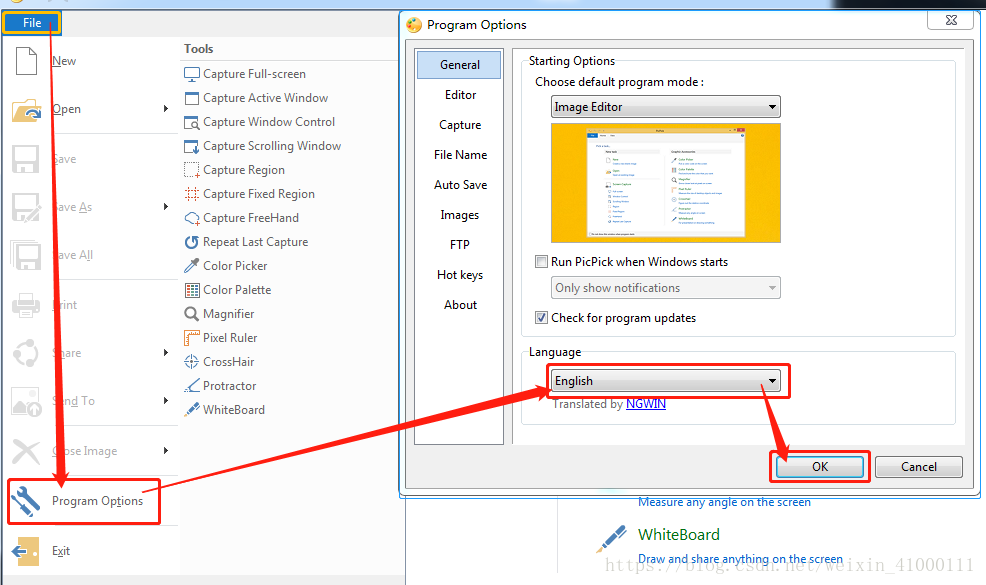The image size is (986, 585).
Task: Open the File menu tab
Action: tap(32, 23)
